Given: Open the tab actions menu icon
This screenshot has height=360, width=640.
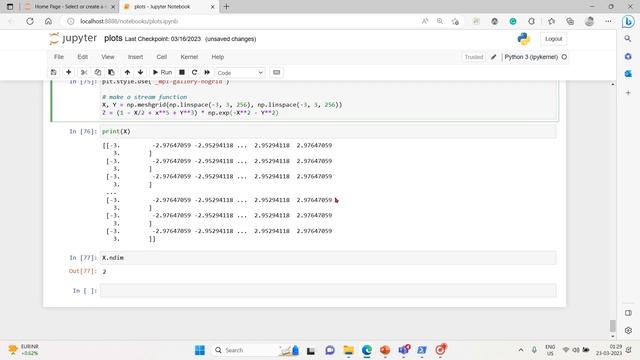Looking at the screenshot, I should pyautogui.click(x=10, y=7).
